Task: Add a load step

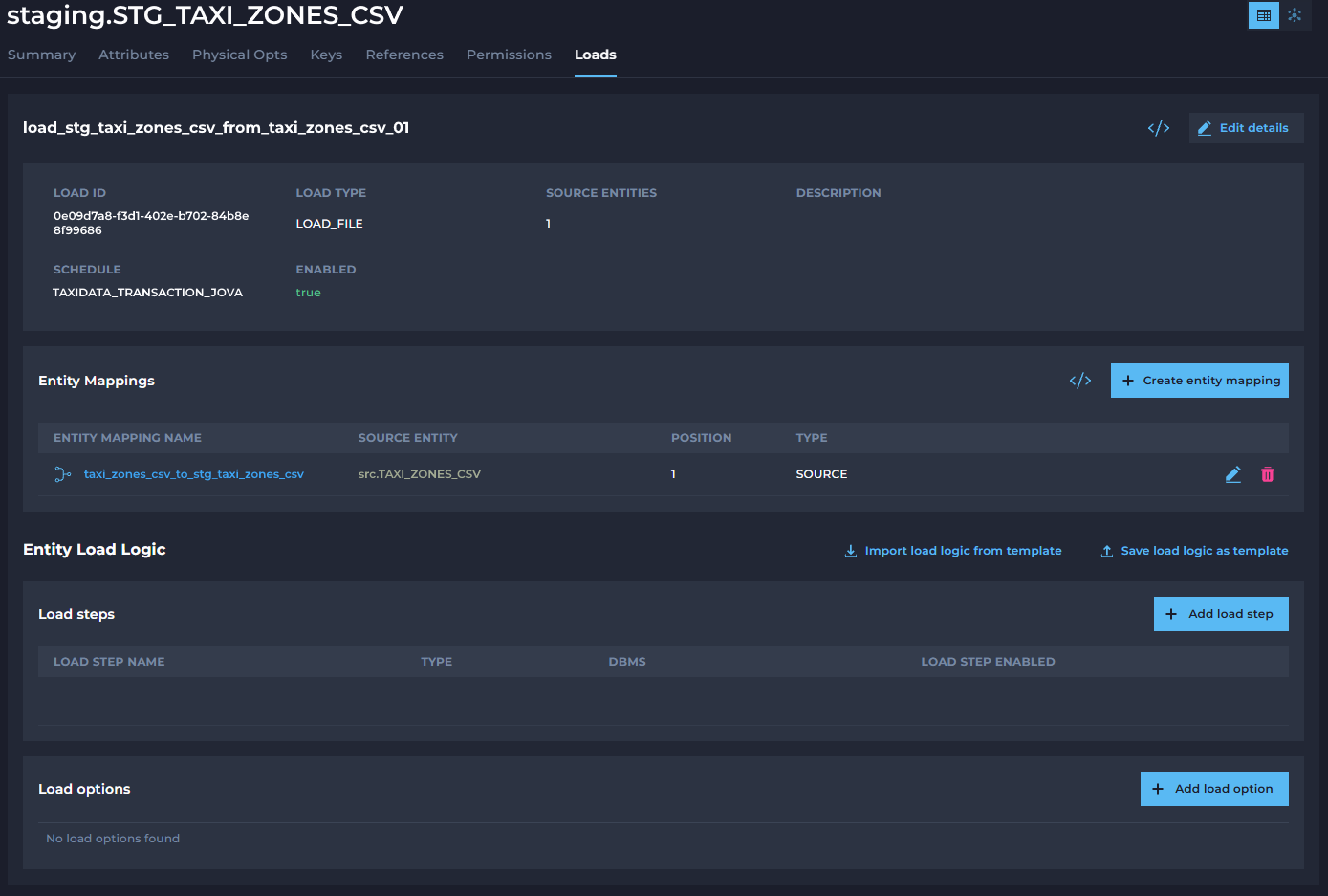Action: click(x=1221, y=614)
